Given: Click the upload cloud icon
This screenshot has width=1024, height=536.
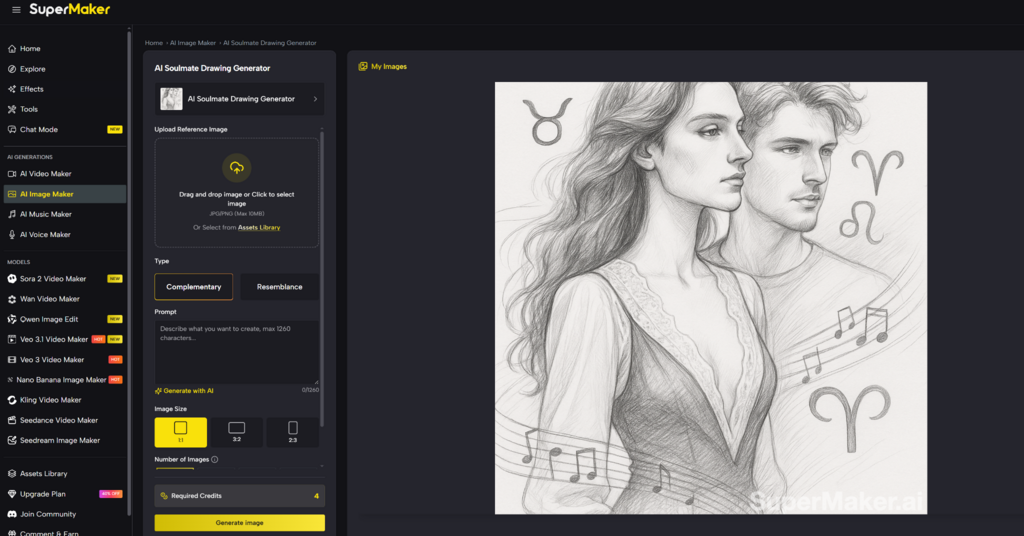Looking at the screenshot, I should pos(237,167).
